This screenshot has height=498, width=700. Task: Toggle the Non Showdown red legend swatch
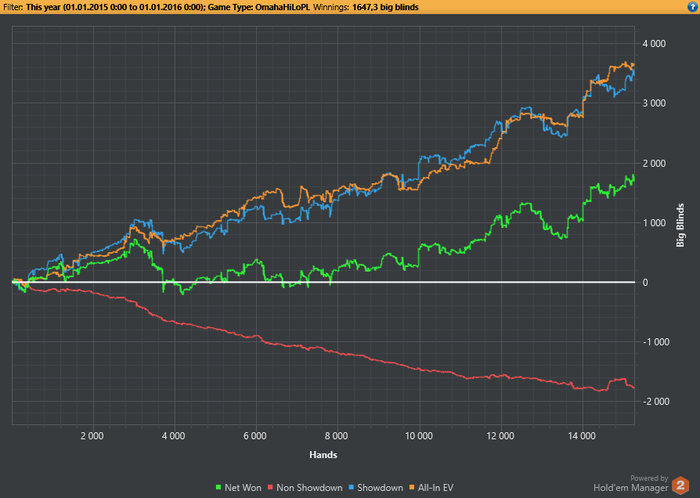(270, 487)
